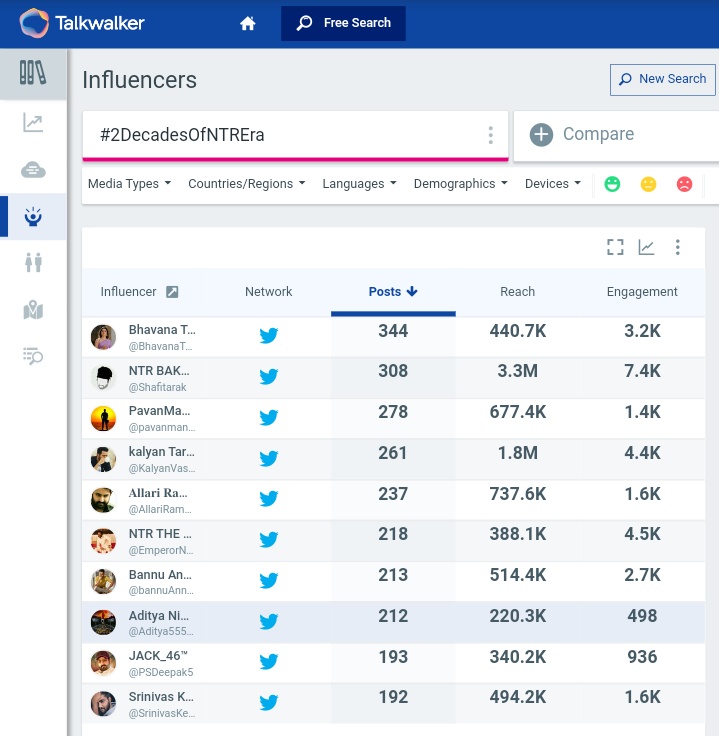This screenshot has width=719, height=736.
Task: Expand the Media Types dropdown
Action: 129,184
